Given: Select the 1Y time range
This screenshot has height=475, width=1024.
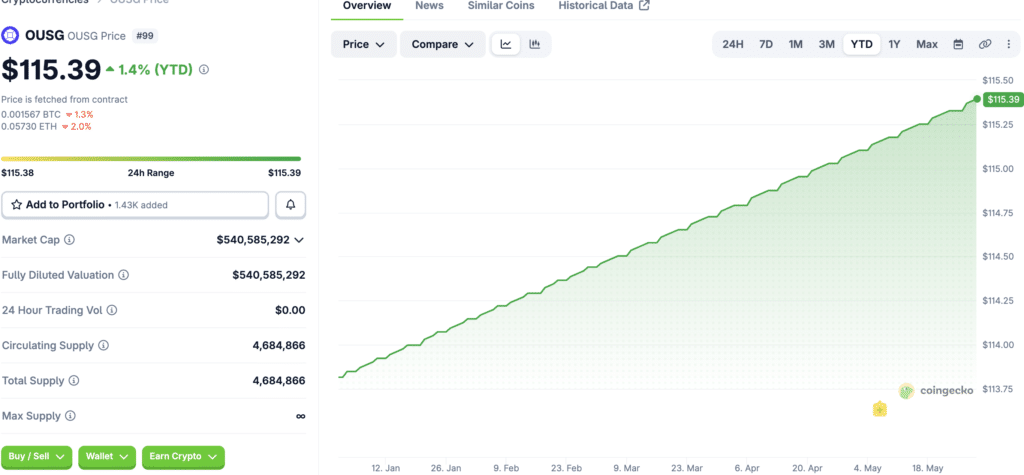Looking at the screenshot, I should (895, 44).
